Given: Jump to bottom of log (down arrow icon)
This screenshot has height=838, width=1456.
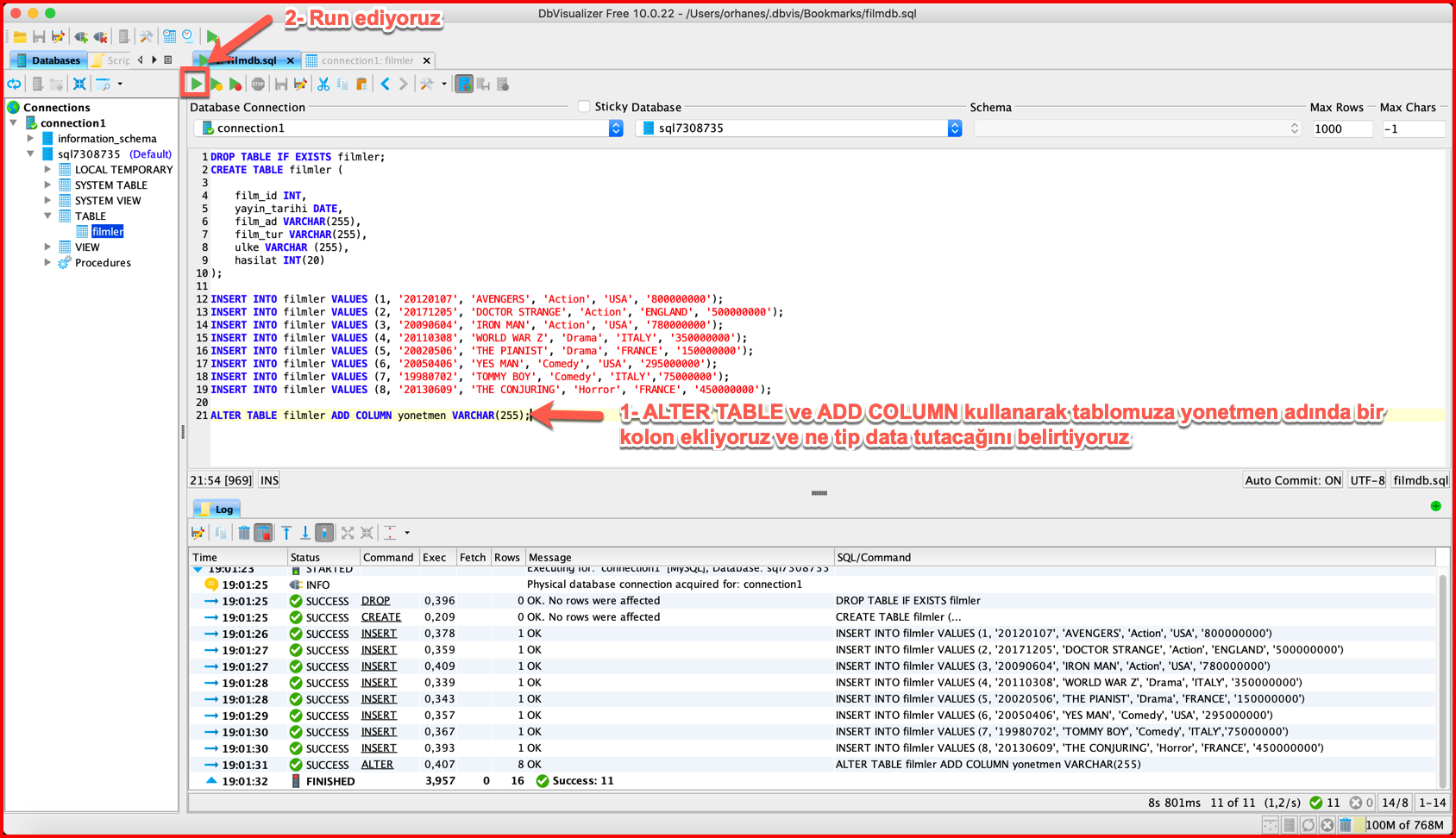Looking at the screenshot, I should (x=305, y=533).
